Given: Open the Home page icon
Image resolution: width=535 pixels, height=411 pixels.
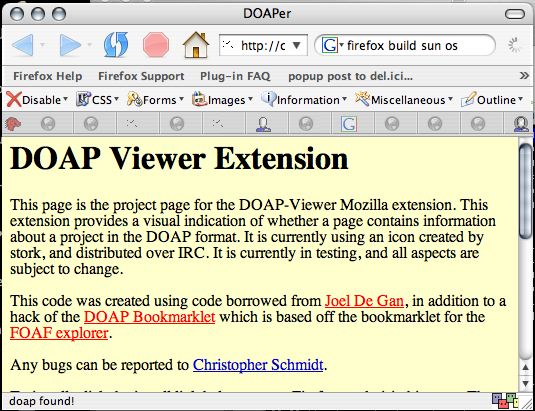Looking at the screenshot, I should pos(196,44).
